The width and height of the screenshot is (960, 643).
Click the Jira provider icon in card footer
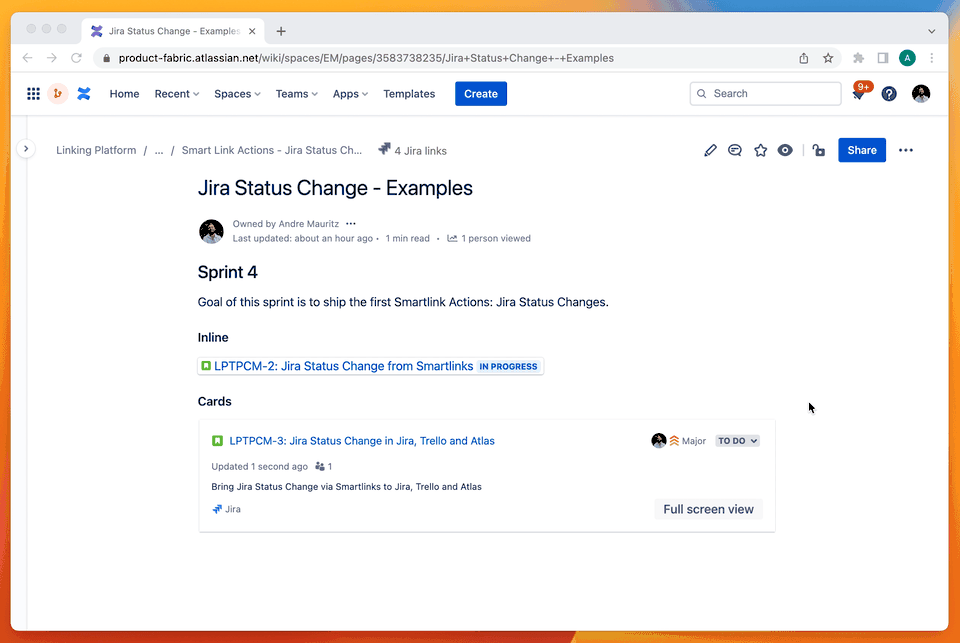tap(217, 509)
